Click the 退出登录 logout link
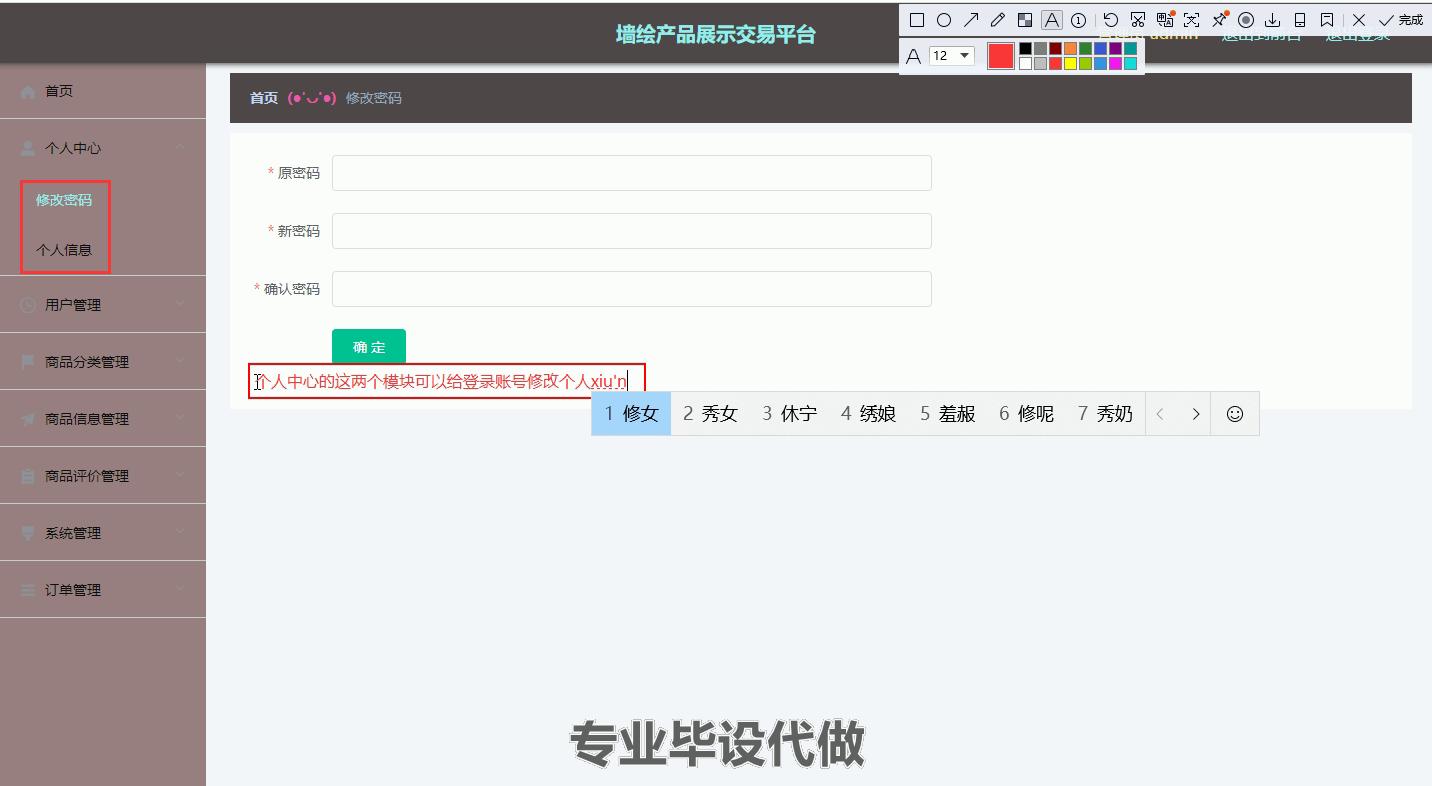 pos(1357,34)
